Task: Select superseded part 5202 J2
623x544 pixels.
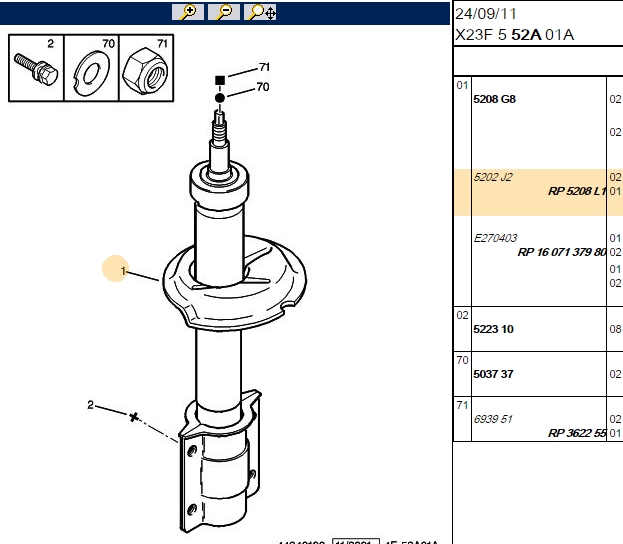Action: pyautogui.click(x=493, y=177)
